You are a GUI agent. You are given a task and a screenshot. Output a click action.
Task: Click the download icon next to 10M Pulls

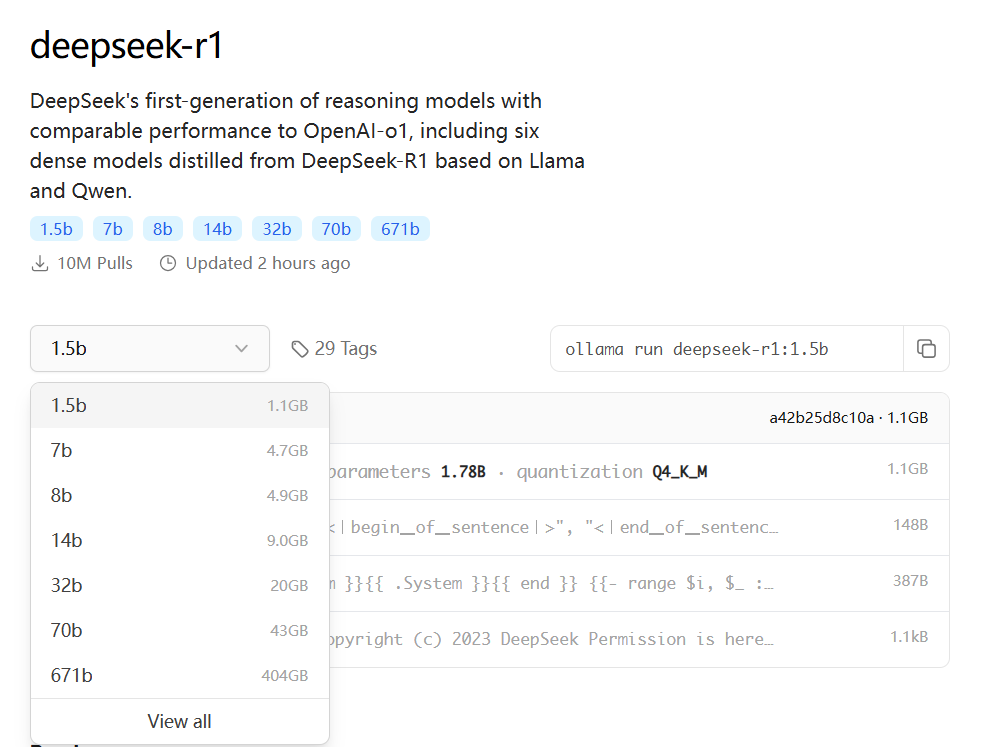coord(40,262)
